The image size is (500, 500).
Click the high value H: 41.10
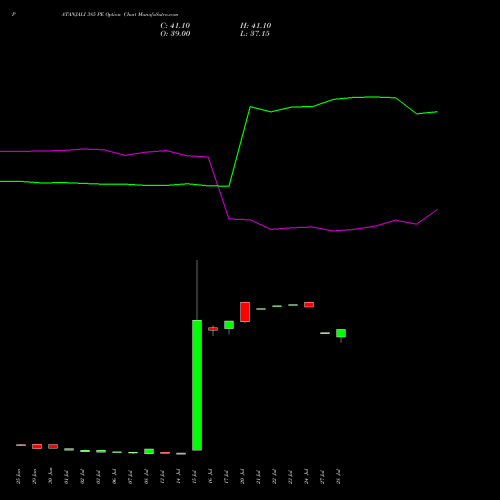point(255,26)
